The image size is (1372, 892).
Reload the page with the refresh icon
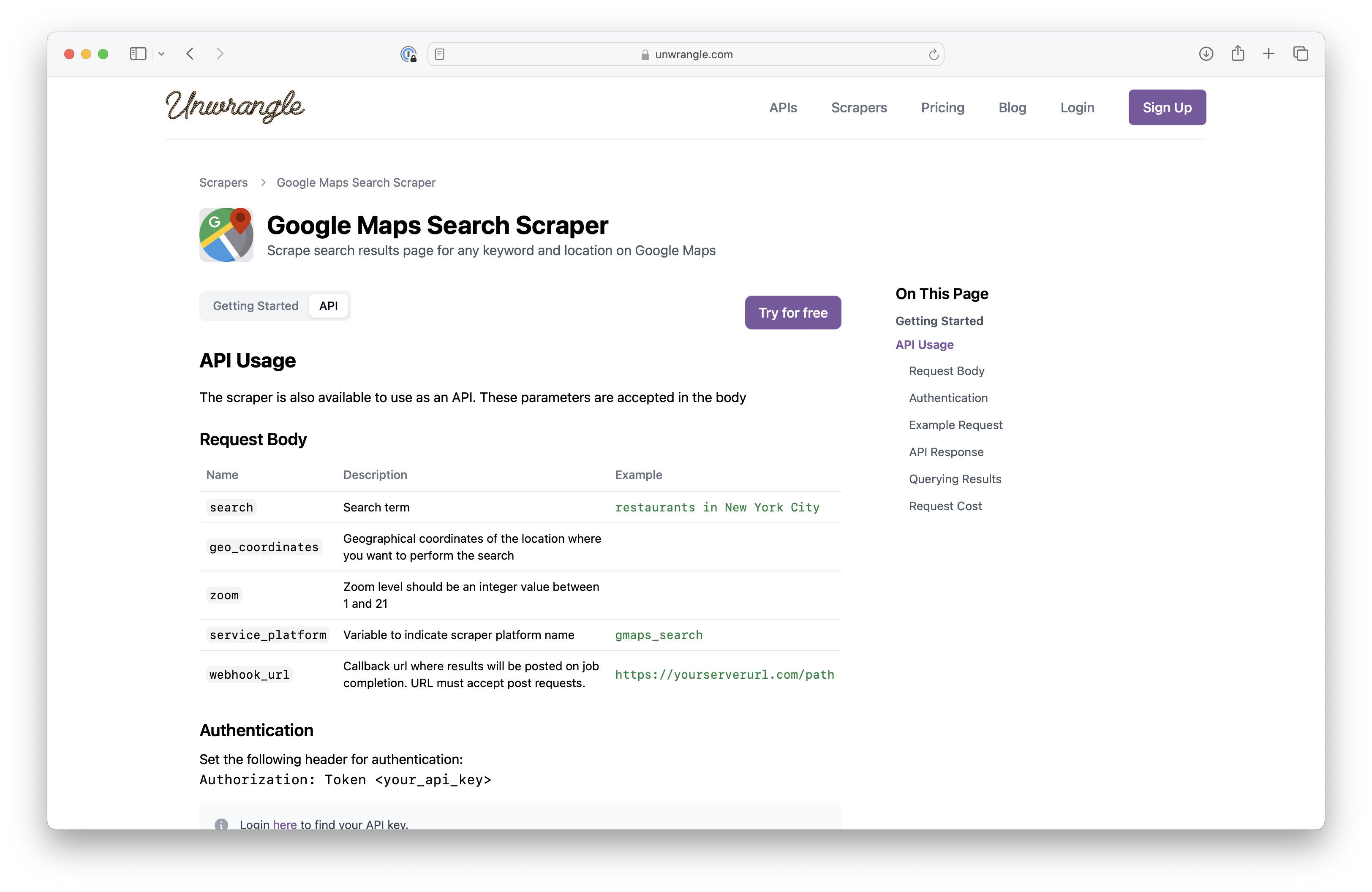point(933,54)
